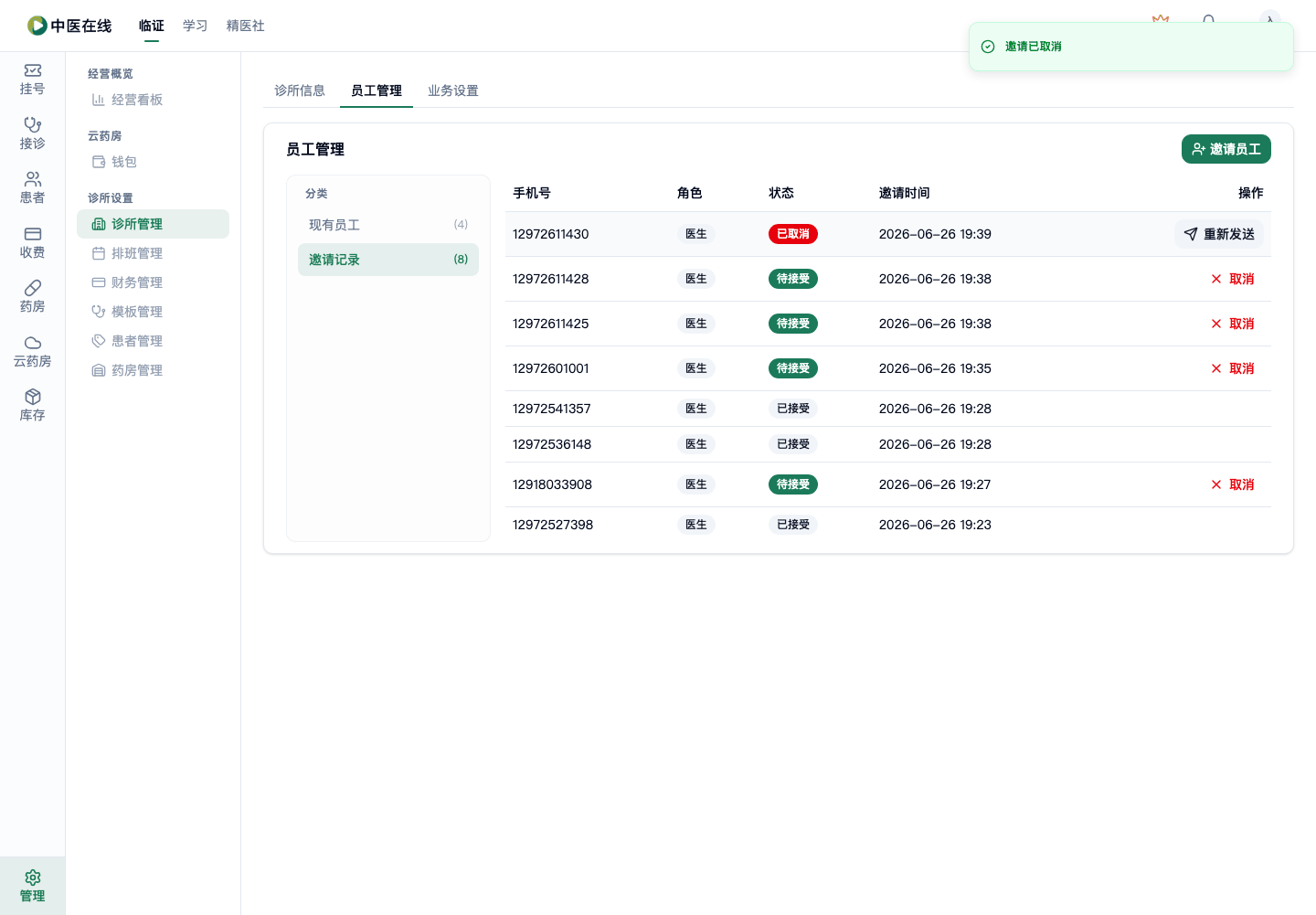This screenshot has height=915, width=1316.
Task: Click X cancel icon for 12972611425
Action: tap(1216, 324)
